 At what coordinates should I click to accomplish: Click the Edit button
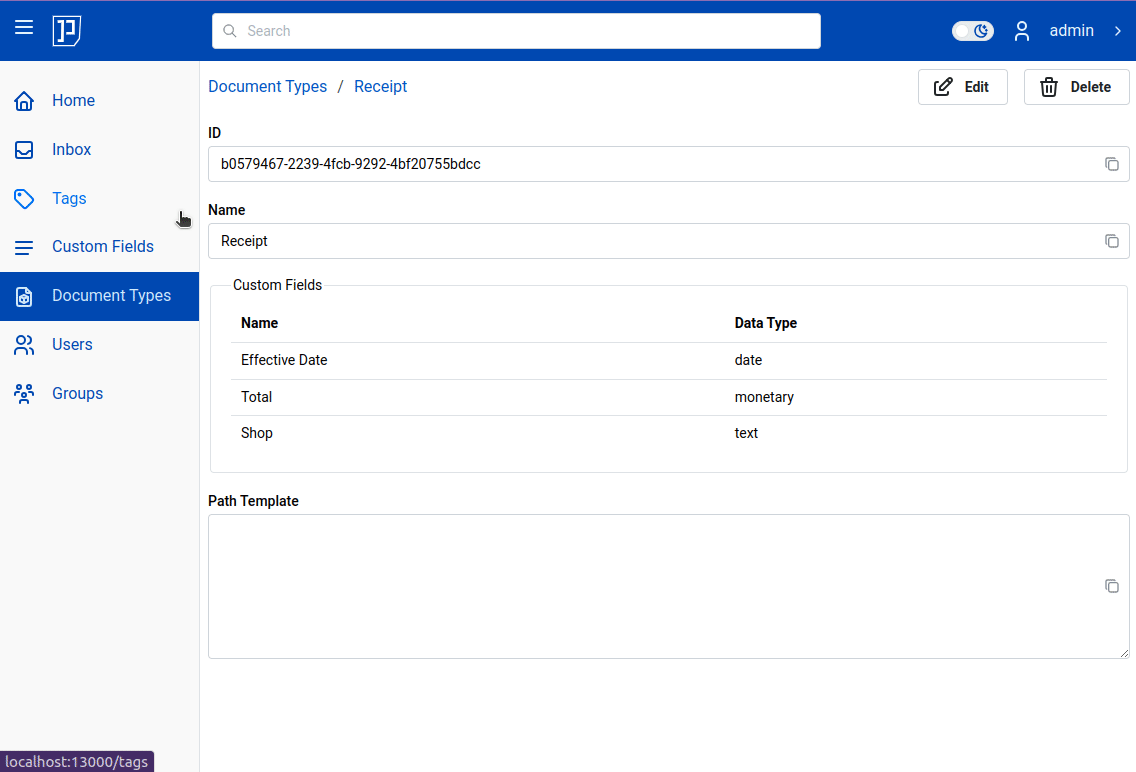[962, 87]
